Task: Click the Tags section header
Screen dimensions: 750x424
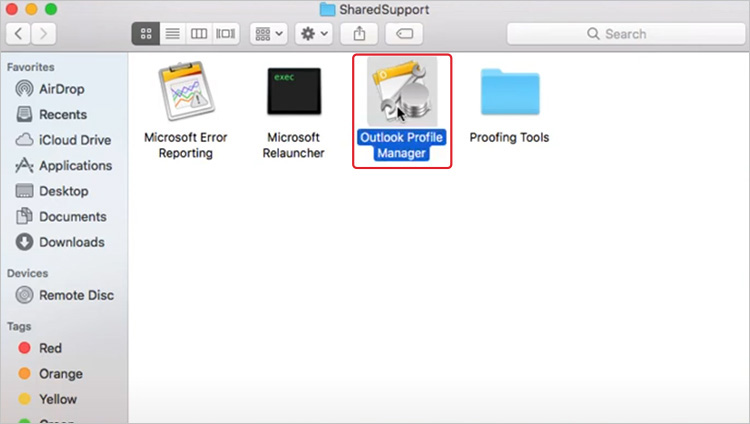Action: [19, 326]
